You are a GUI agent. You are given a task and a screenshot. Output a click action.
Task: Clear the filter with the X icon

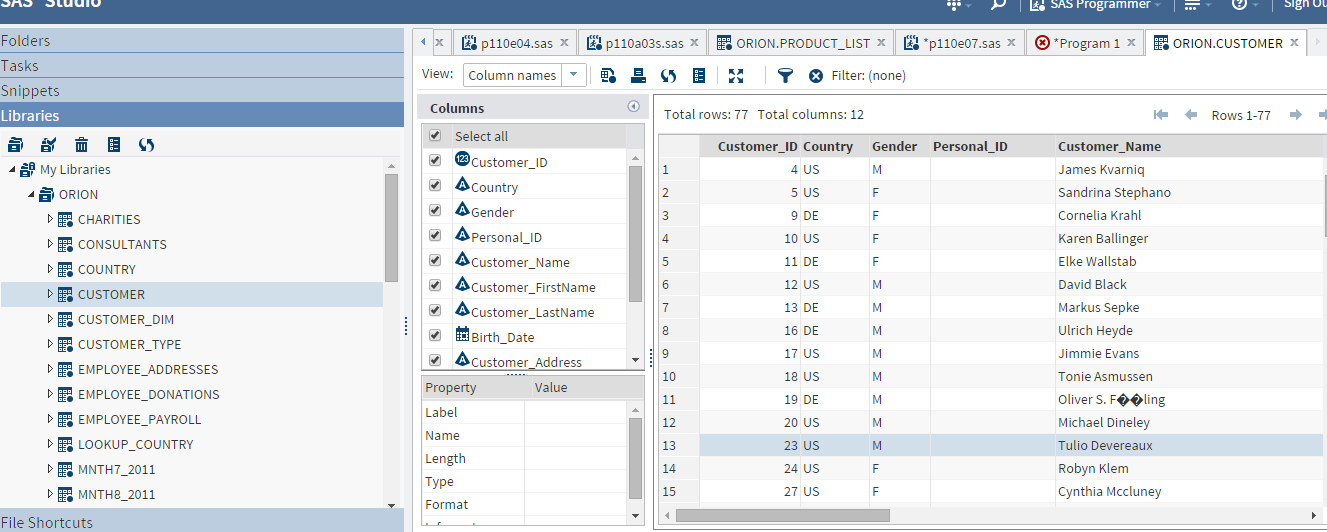point(816,75)
